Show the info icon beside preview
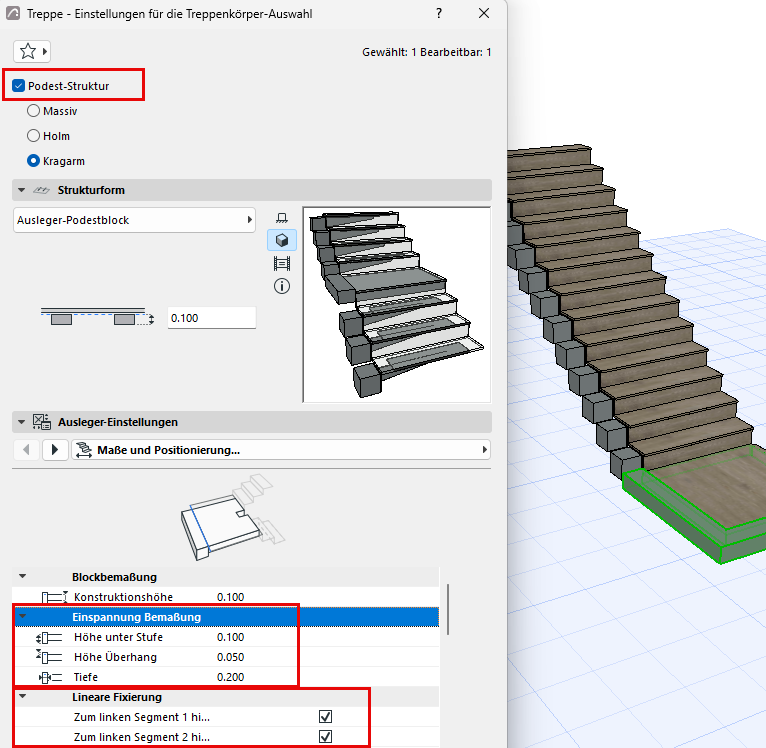The width and height of the screenshot is (766, 748). point(282,286)
